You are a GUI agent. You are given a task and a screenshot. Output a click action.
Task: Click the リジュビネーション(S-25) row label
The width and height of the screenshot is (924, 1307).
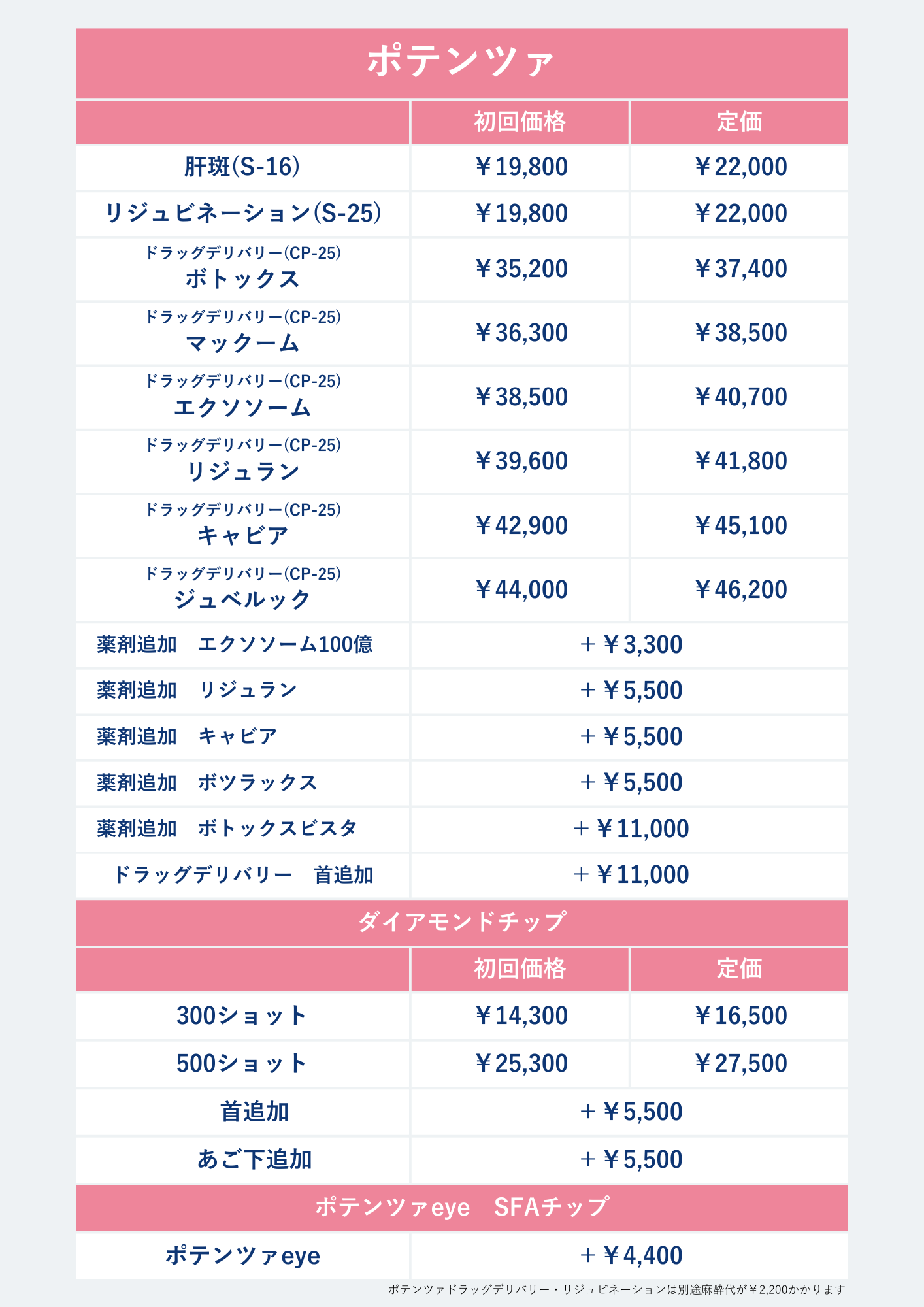point(242,214)
